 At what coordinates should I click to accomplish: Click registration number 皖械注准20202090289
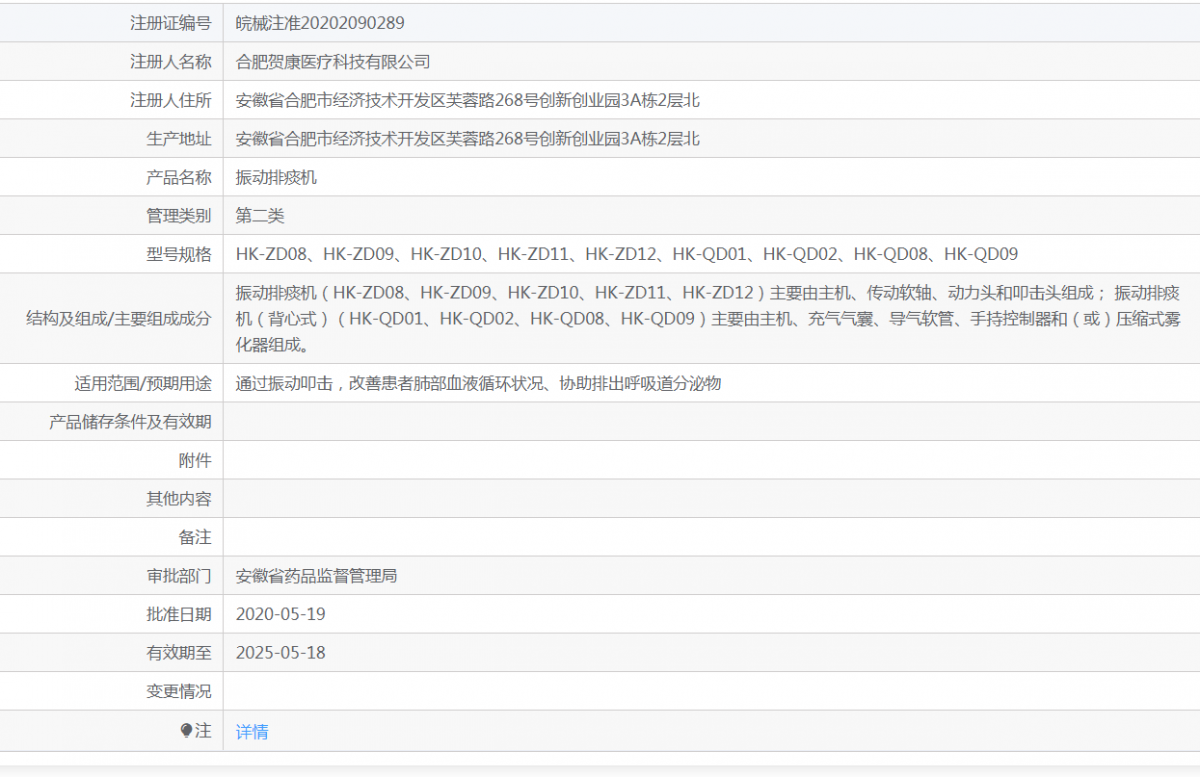pos(320,23)
